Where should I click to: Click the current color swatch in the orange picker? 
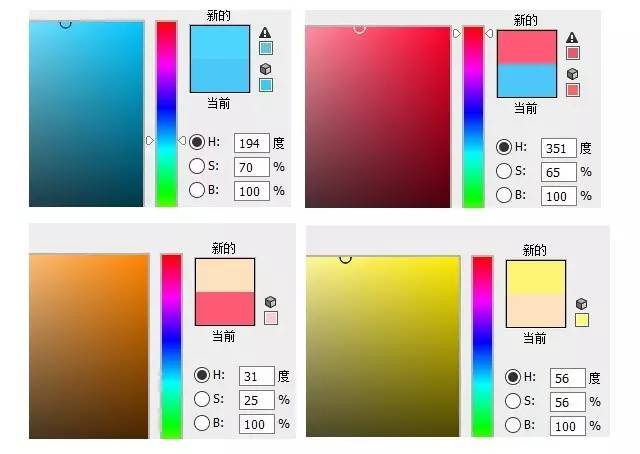tap(225, 308)
